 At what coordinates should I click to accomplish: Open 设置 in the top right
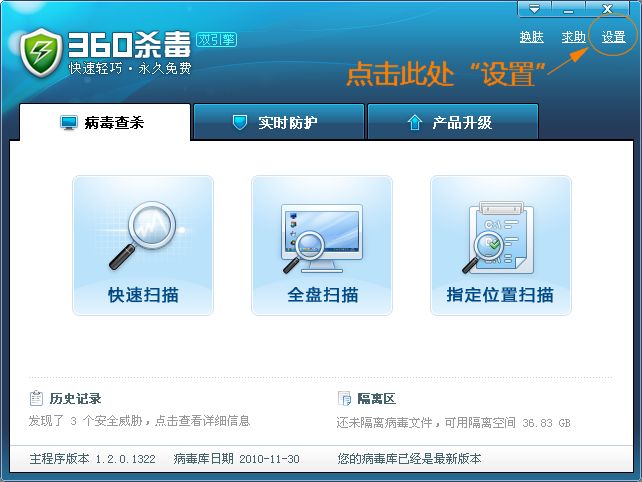tap(613, 37)
